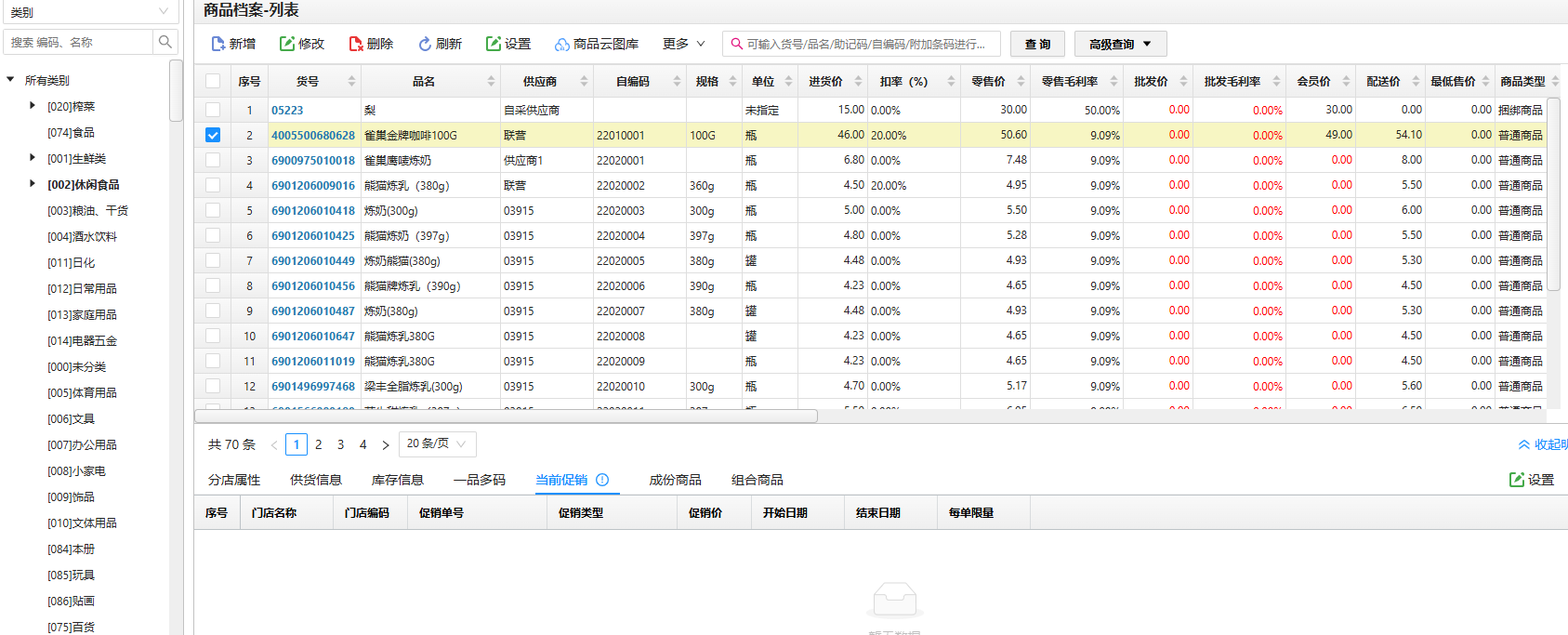
Task: Expand the [002]休闲食品 category
Action: (x=33, y=184)
